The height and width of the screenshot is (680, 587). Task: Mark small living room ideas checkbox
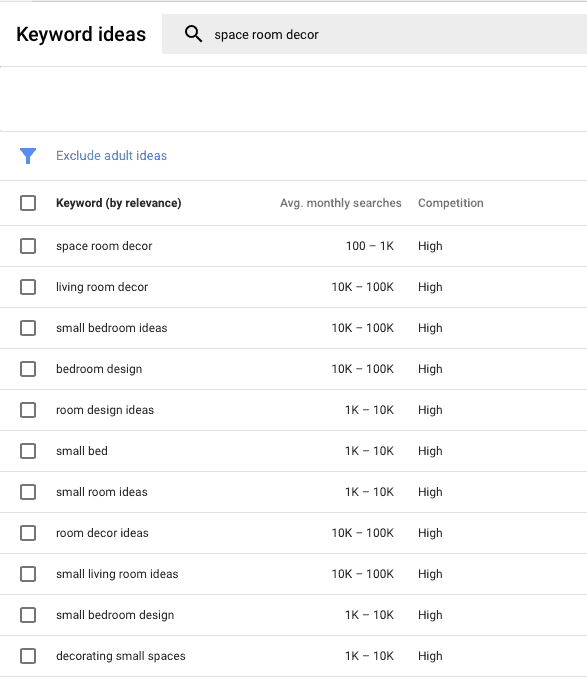[28, 574]
